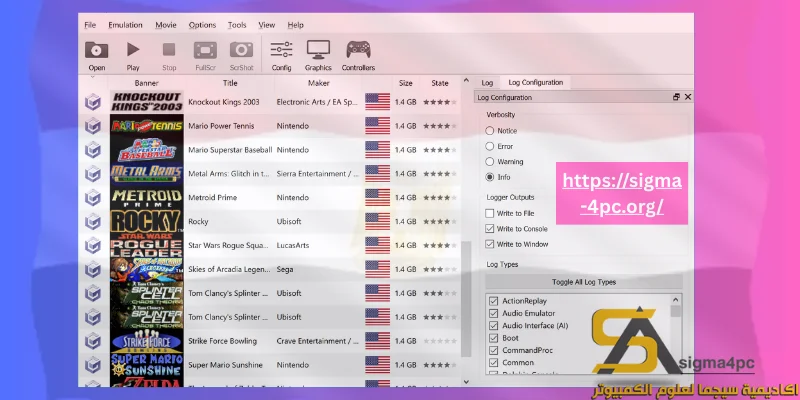Switch to the Log tab
This screenshot has width=800, height=400.
(487, 83)
